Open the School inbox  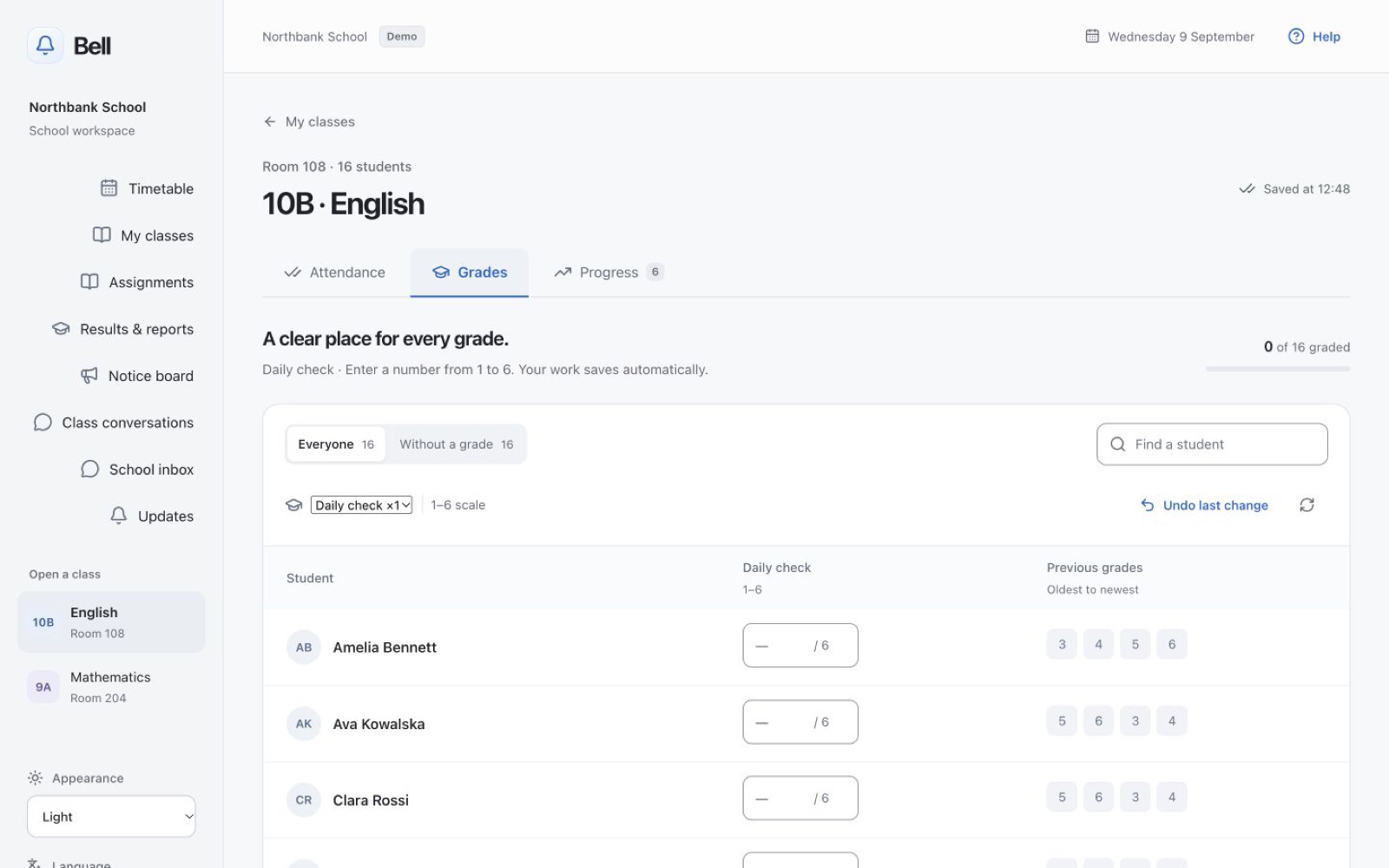click(137, 470)
